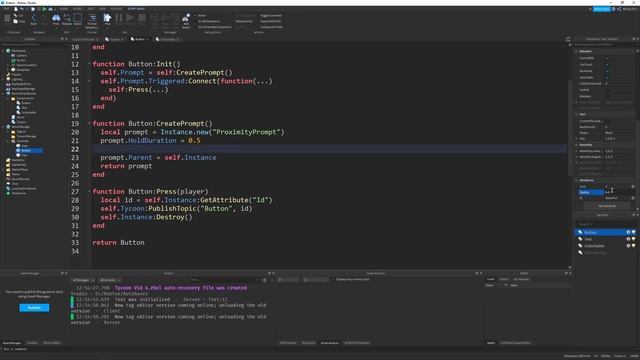Click the Add Watch icon

[186, 18]
